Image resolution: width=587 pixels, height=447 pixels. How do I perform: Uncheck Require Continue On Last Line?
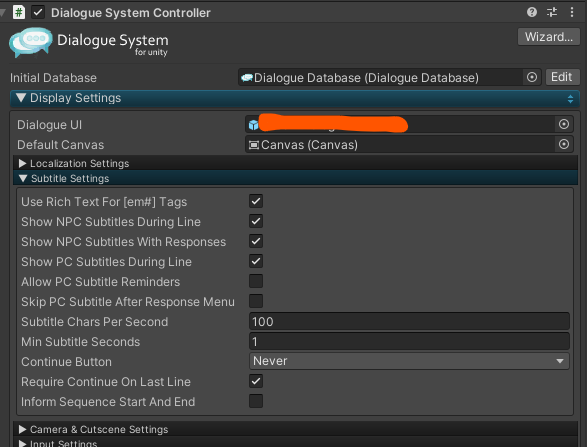pyautogui.click(x=256, y=381)
